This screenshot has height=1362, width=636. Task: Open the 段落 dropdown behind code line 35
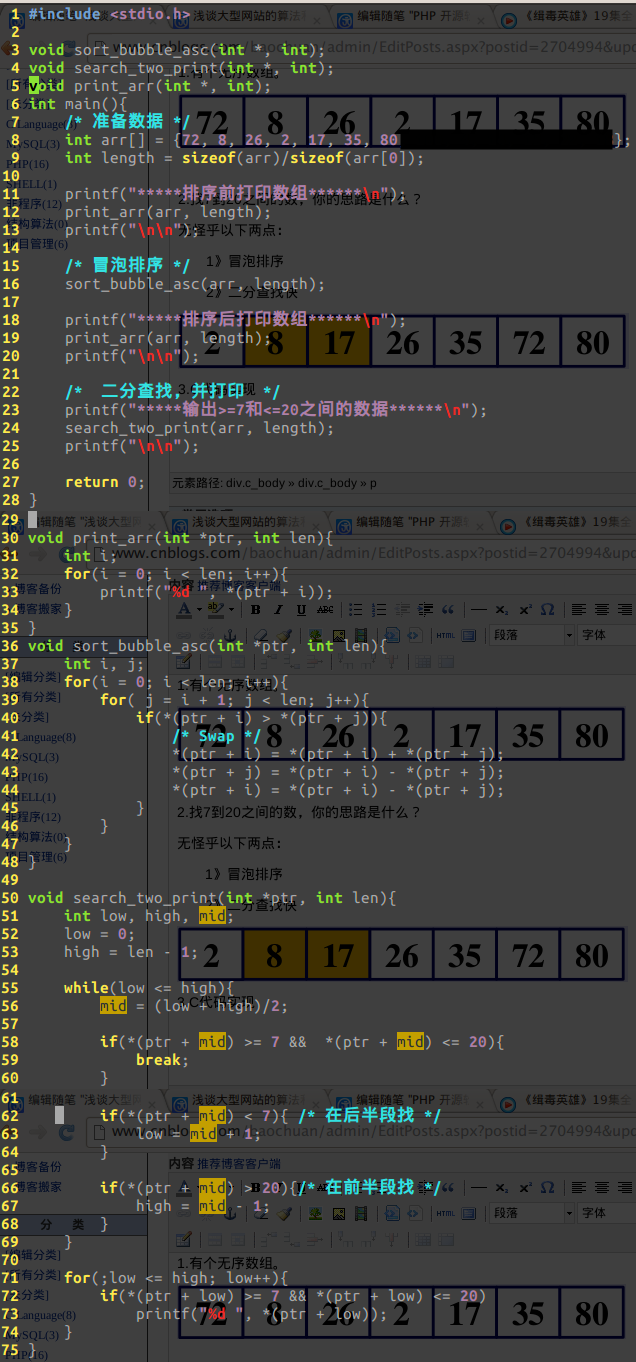pos(532,635)
